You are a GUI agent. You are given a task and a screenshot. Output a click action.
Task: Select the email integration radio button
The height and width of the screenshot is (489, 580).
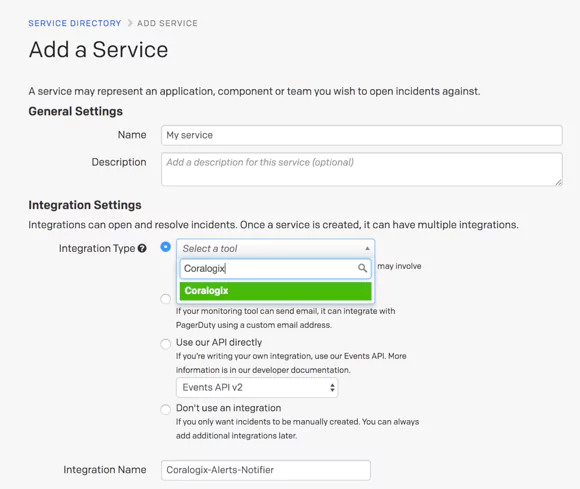[x=166, y=299]
